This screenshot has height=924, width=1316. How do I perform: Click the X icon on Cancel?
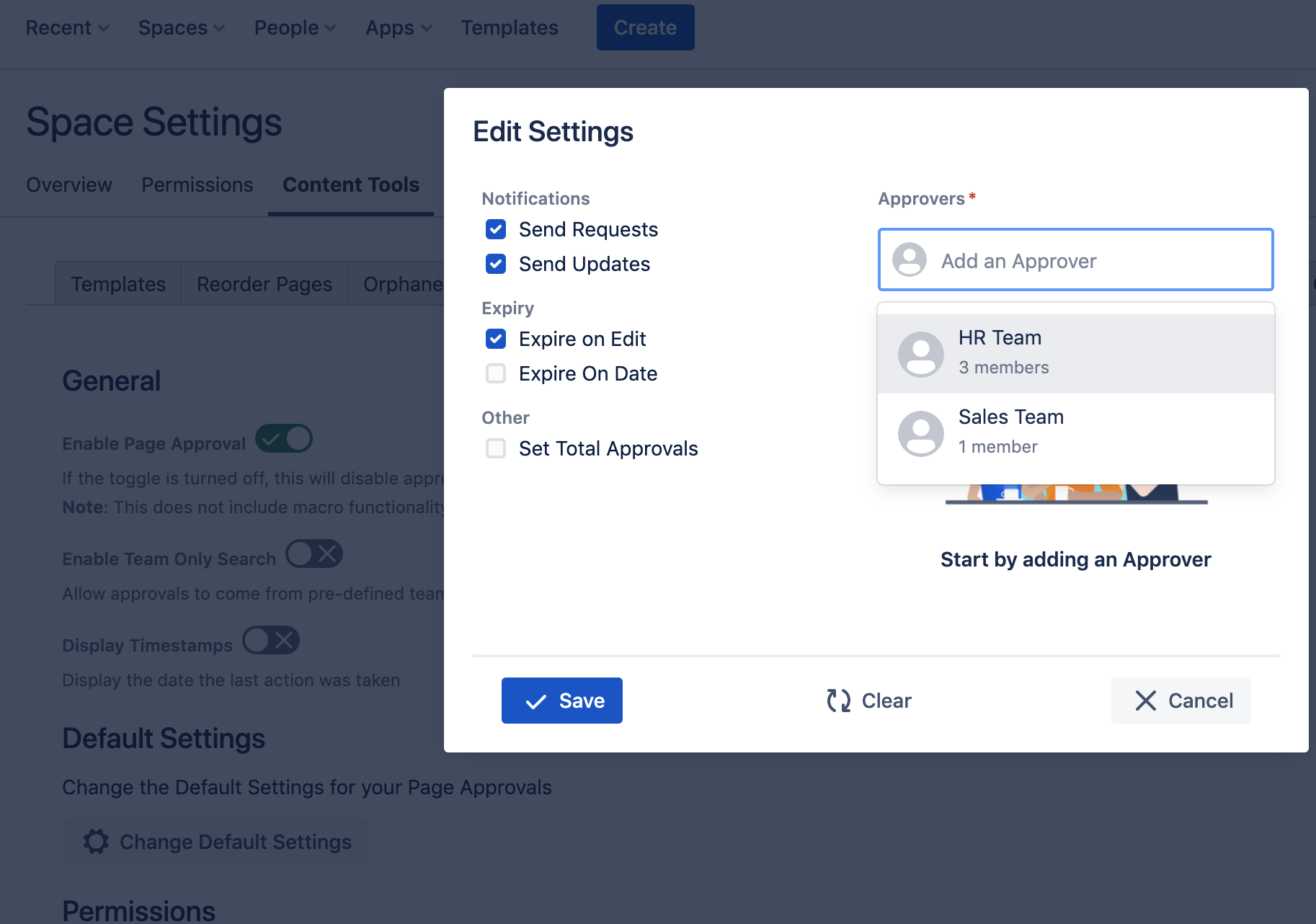1145,701
